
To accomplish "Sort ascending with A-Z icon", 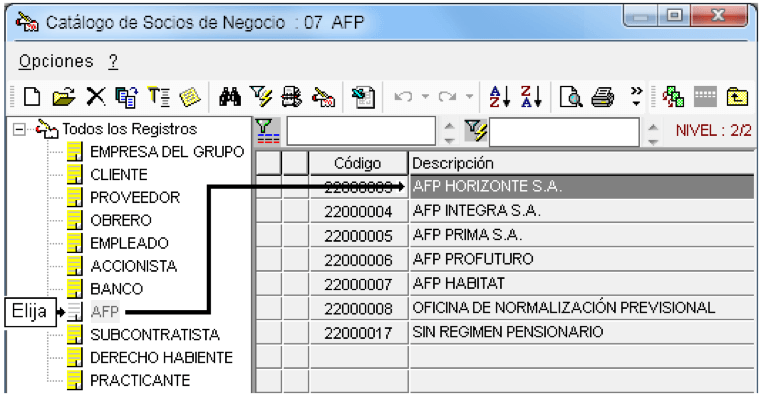I will coord(499,97).
